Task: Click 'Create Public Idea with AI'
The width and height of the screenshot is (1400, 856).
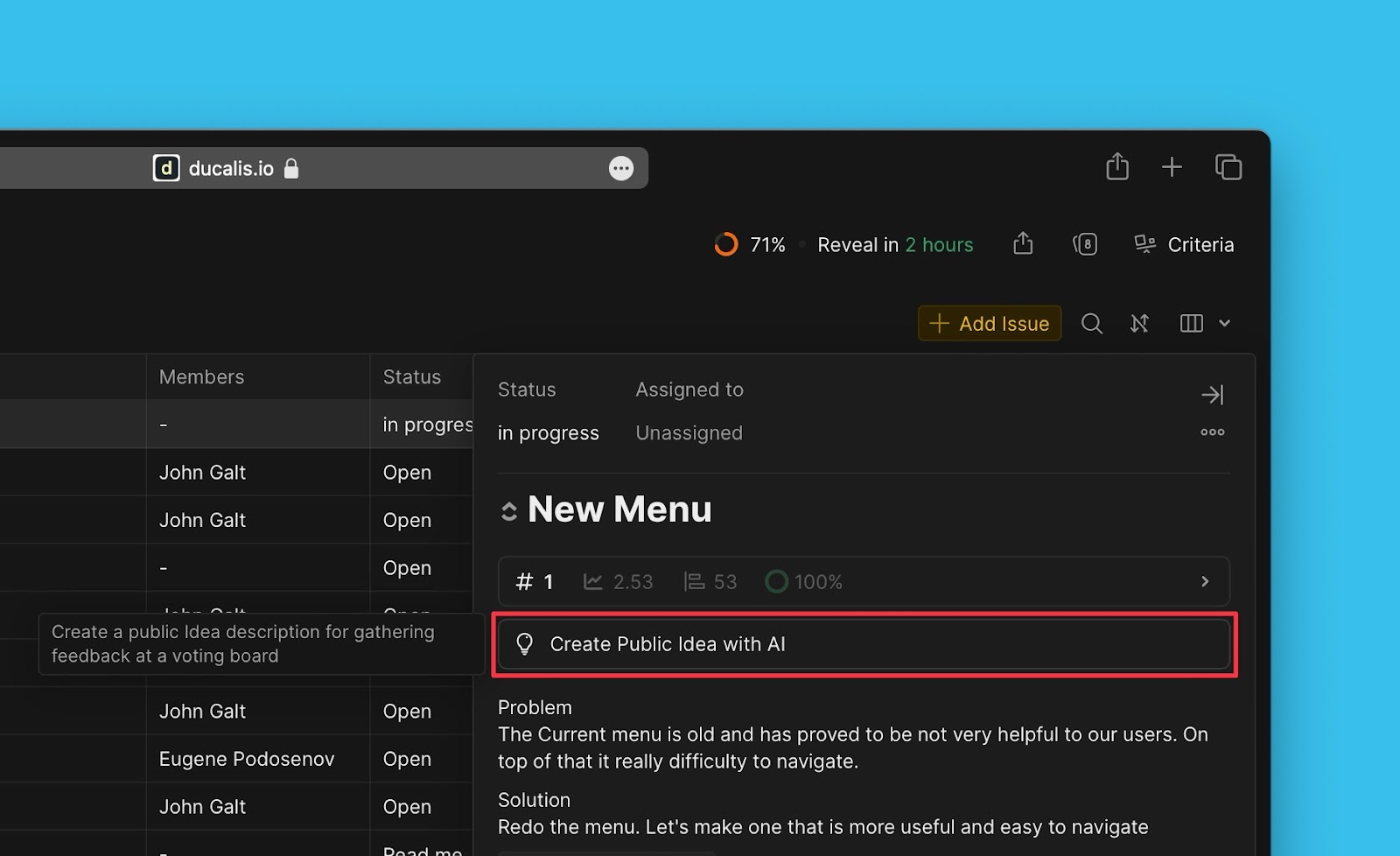Action: tap(668, 644)
